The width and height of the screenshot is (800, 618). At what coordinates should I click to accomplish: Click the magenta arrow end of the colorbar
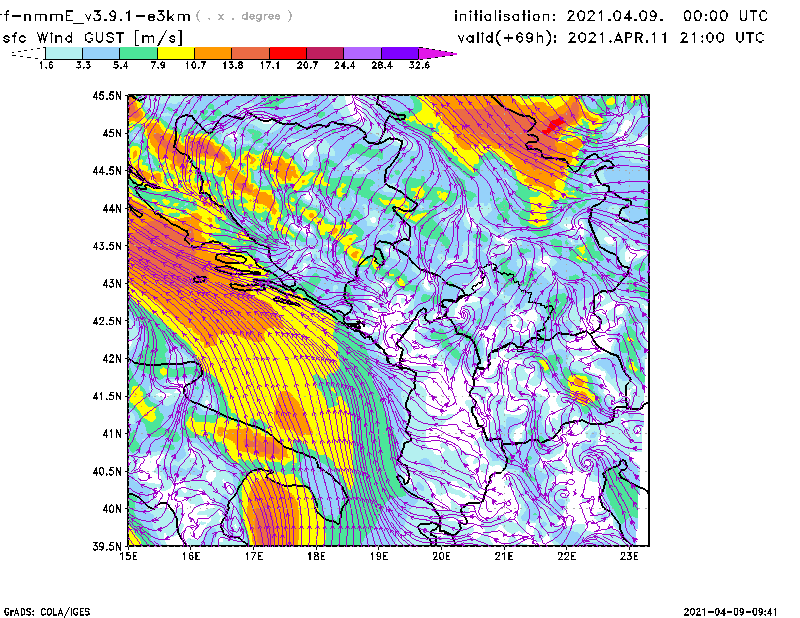437,53
